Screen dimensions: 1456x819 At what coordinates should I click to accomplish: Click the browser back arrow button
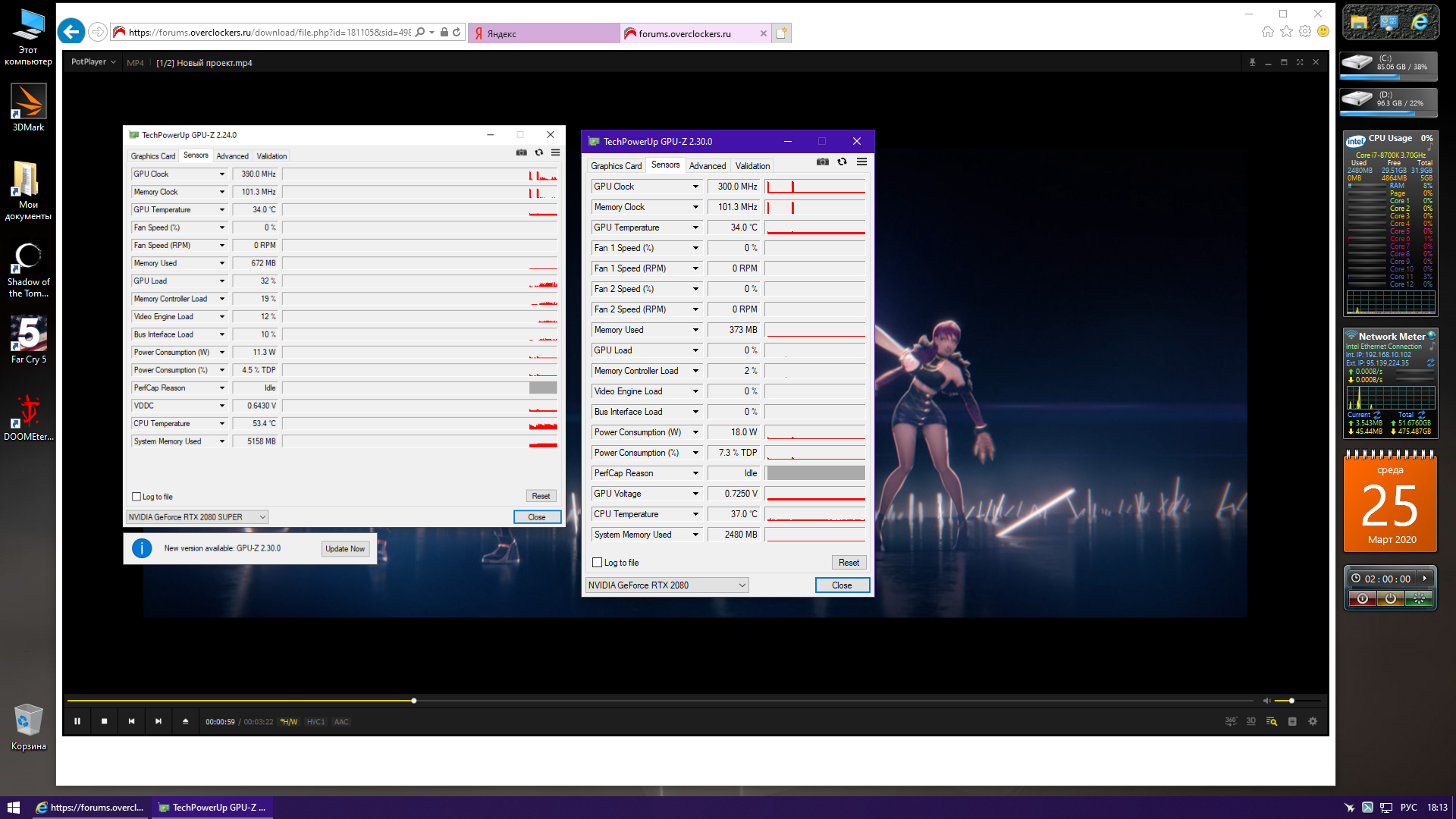pos(71,32)
